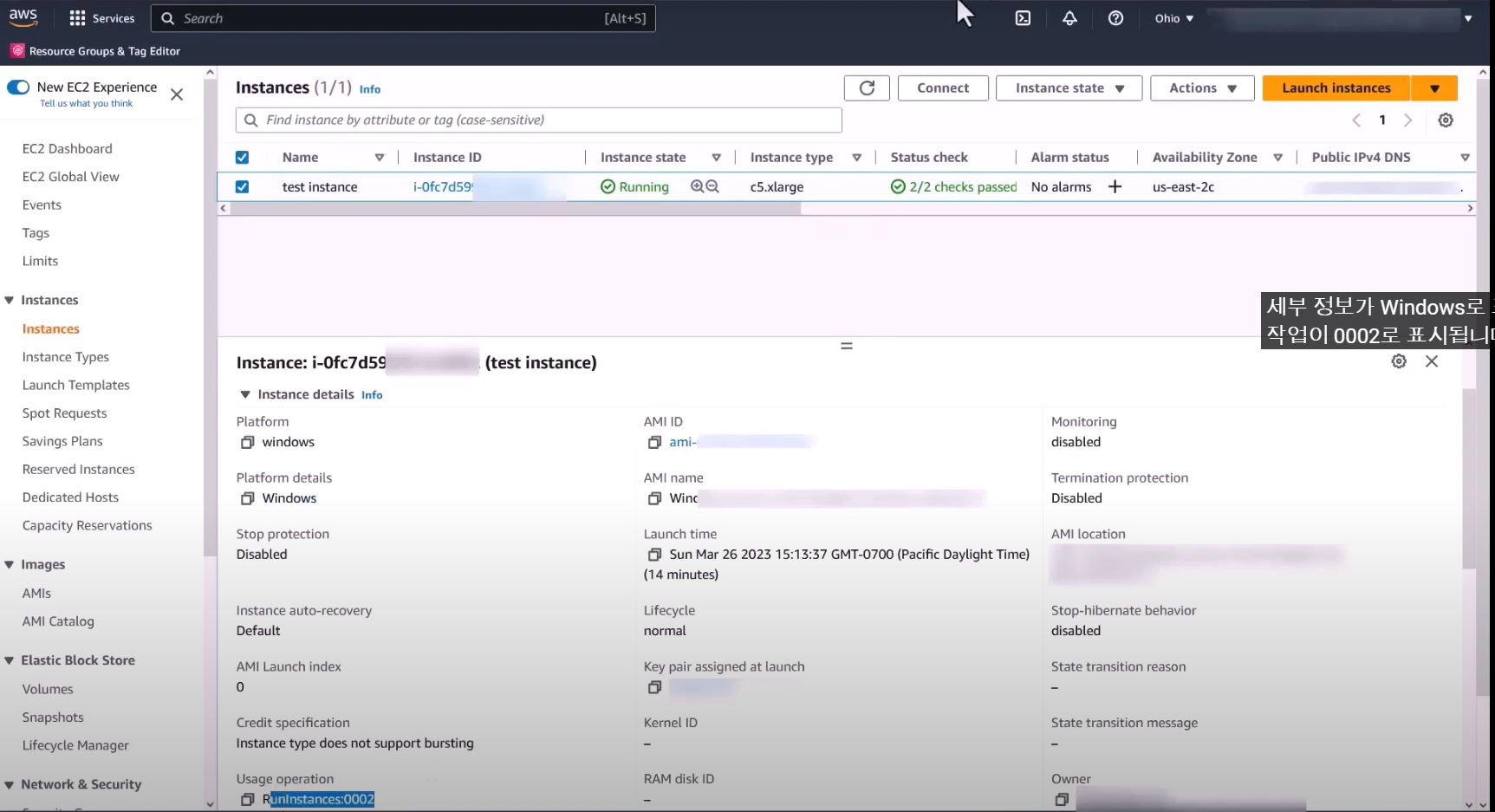Screen dimensions: 1495x812
Task: Open the account menu dropdown arrow
Action: click(x=1468, y=18)
